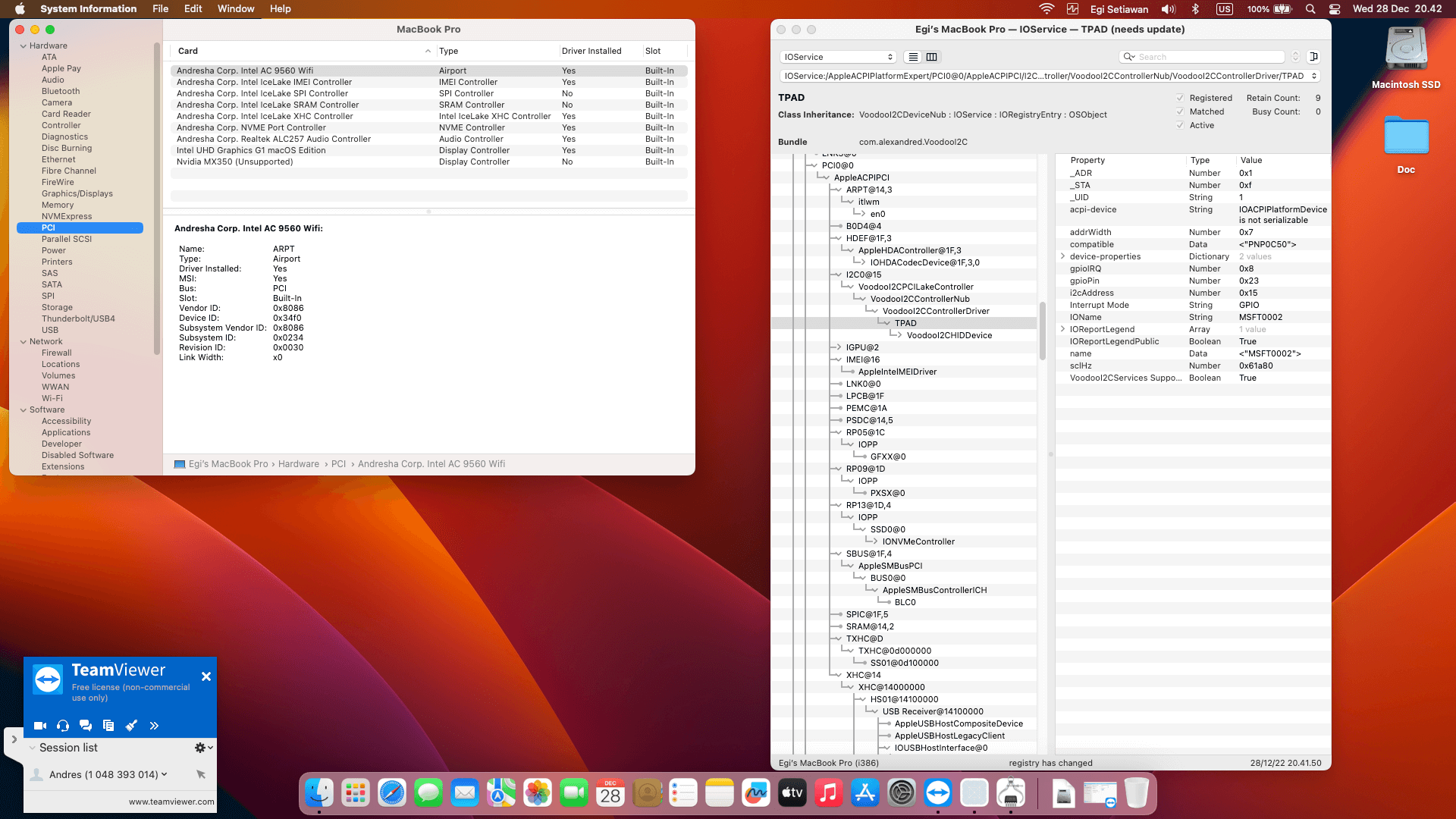Open the Window menu in menu bar
1456x819 pixels.
pos(236,9)
